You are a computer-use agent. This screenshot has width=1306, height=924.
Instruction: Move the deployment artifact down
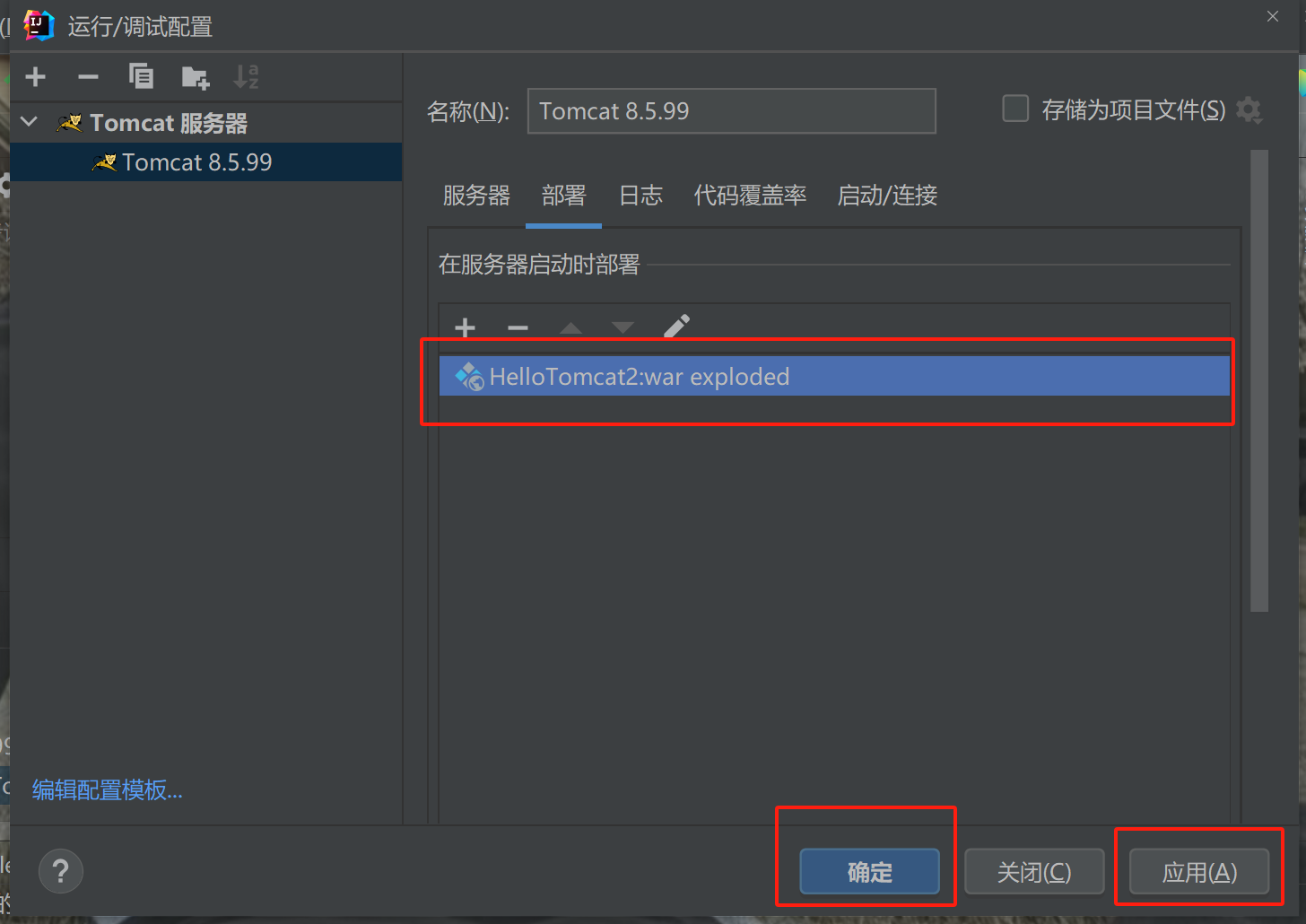(x=623, y=328)
